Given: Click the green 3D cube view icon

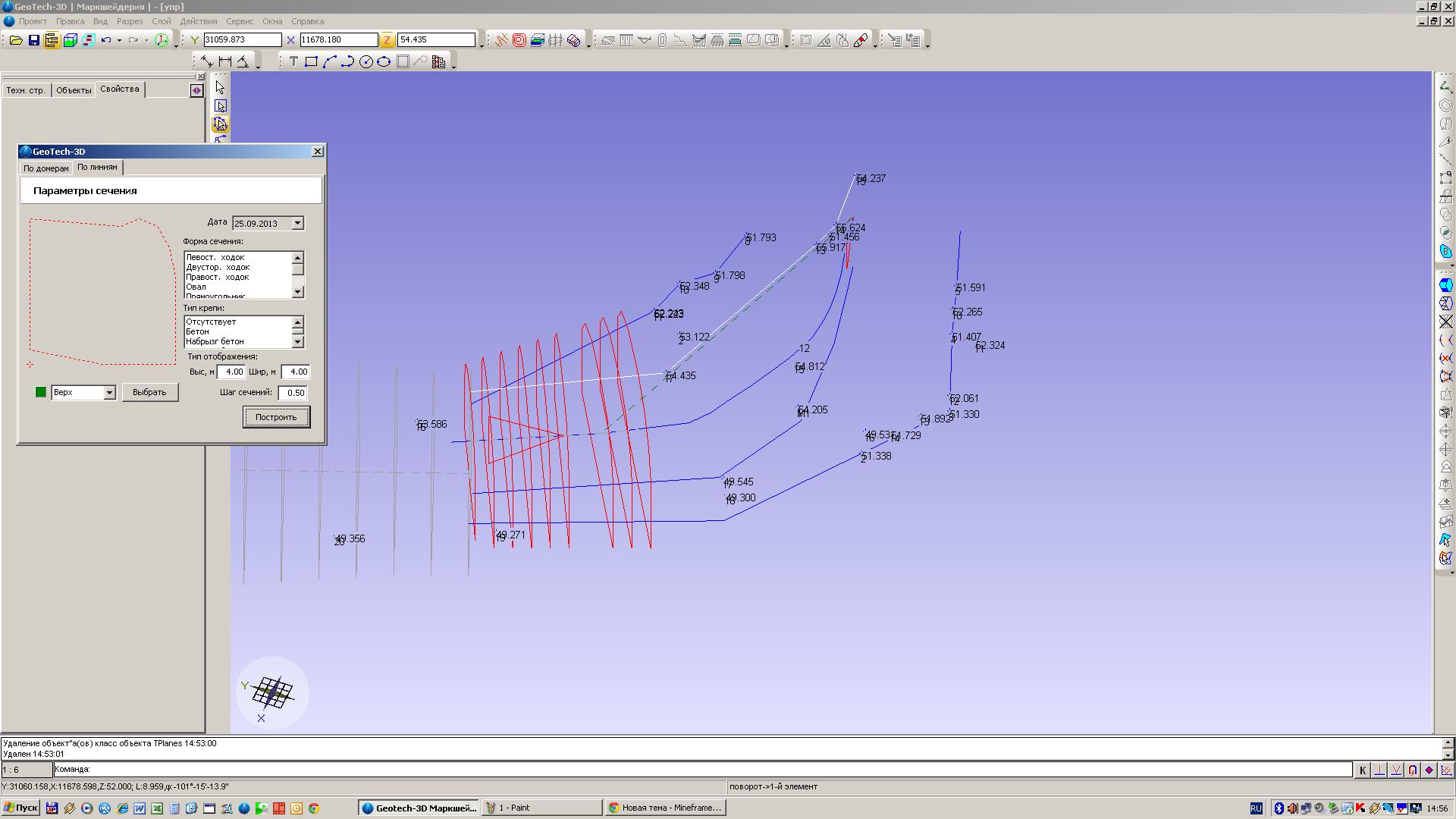Looking at the screenshot, I should [x=70, y=40].
